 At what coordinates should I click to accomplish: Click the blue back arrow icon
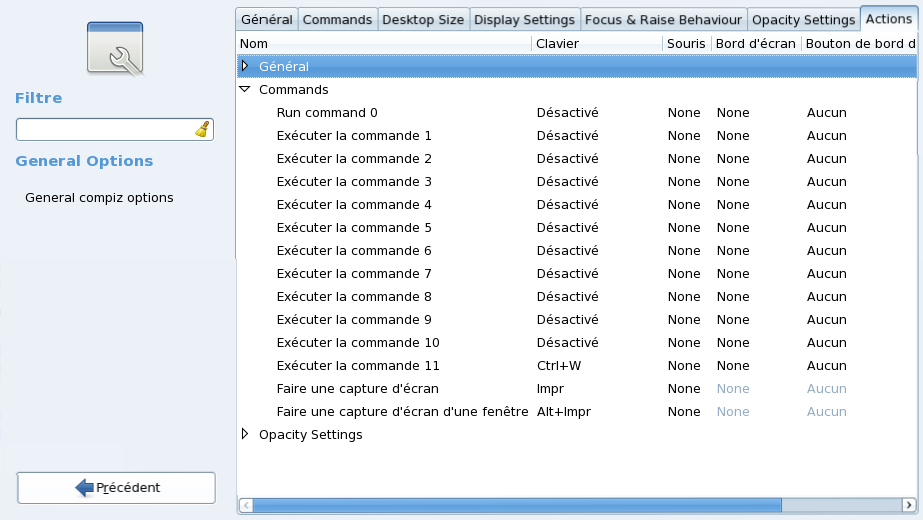click(x=84, y=487)
